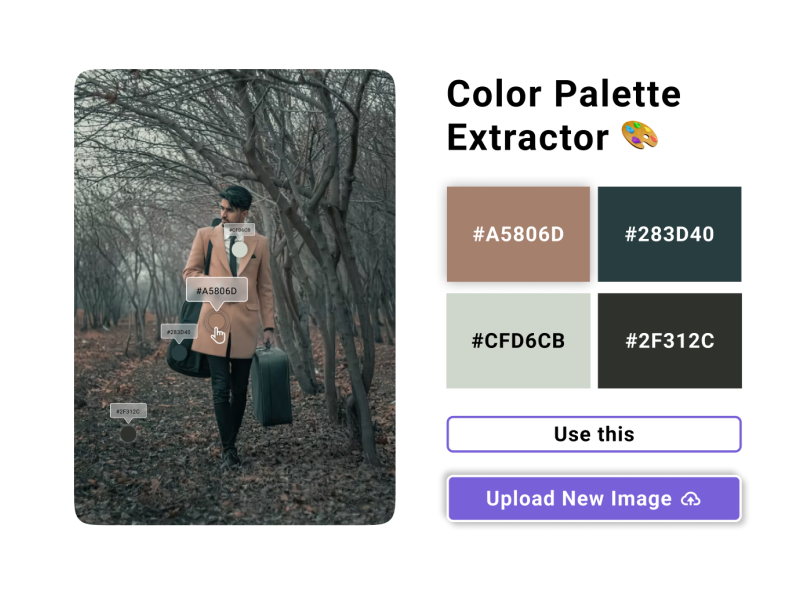The width and height of the screenshot is (800, 594).
Task: Select the #A5806D brown color swatch
Action: pyautogui.click(x=518, y=233)
